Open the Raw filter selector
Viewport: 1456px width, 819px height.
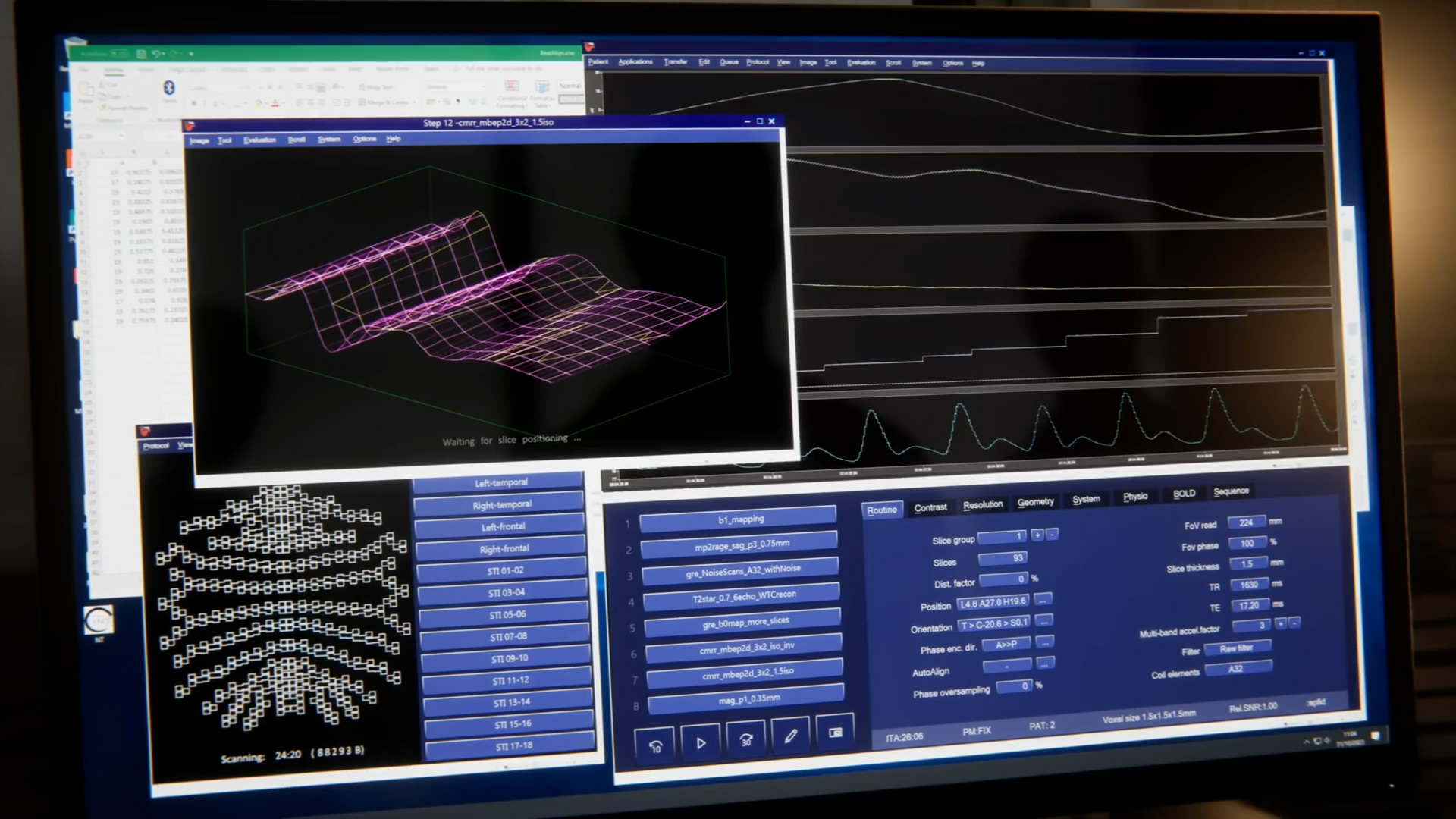click(x=1236, y=648)
